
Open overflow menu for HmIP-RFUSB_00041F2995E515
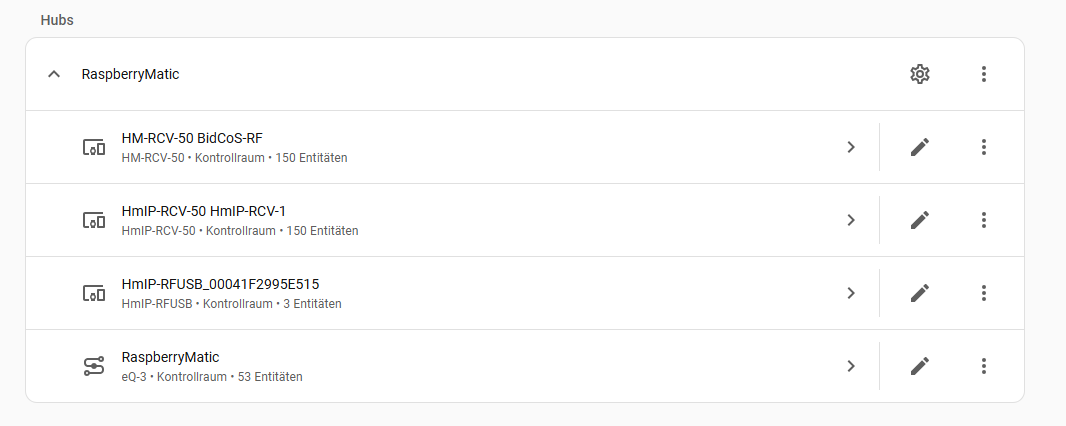(x=984, y=293)
